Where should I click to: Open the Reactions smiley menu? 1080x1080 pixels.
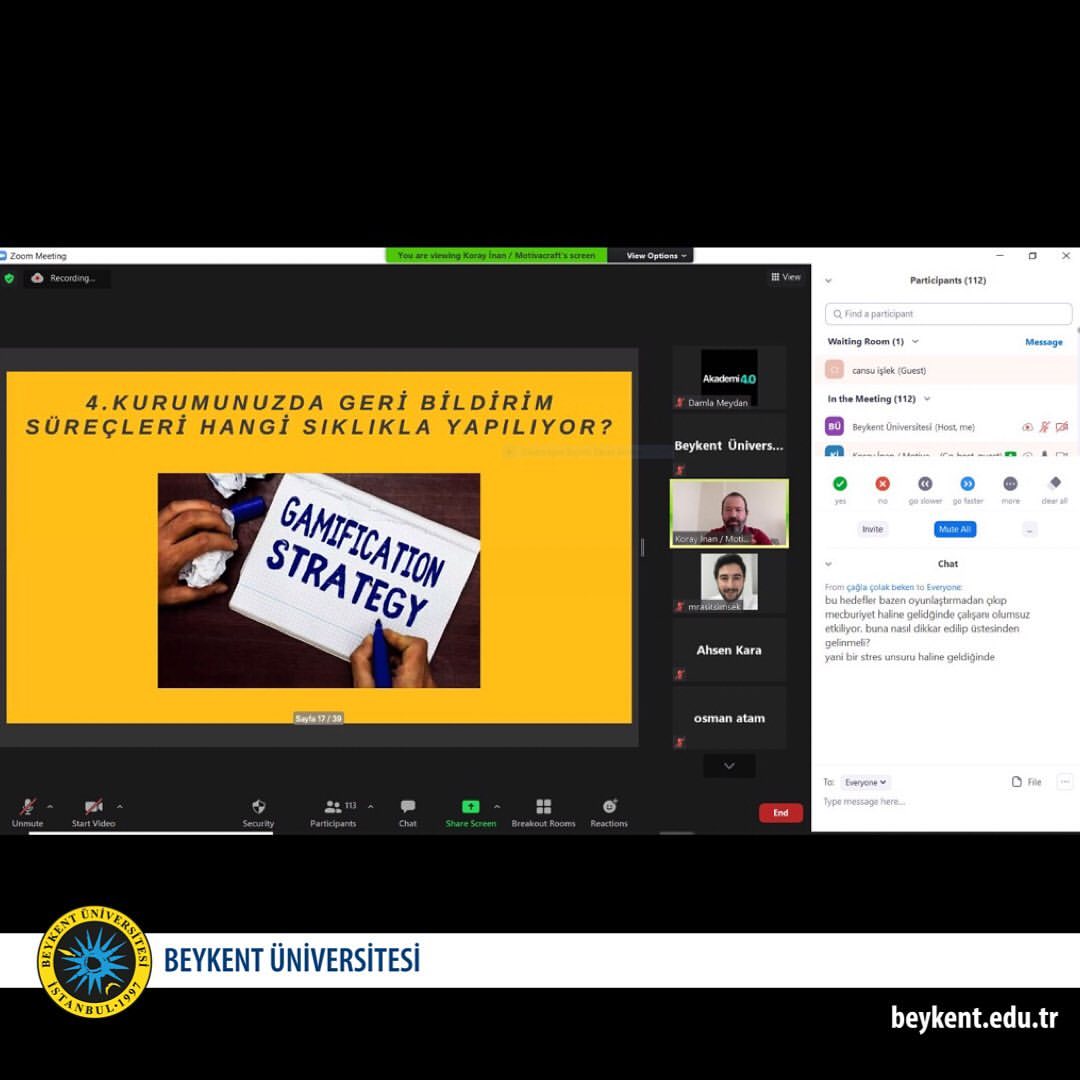(609, 812)
